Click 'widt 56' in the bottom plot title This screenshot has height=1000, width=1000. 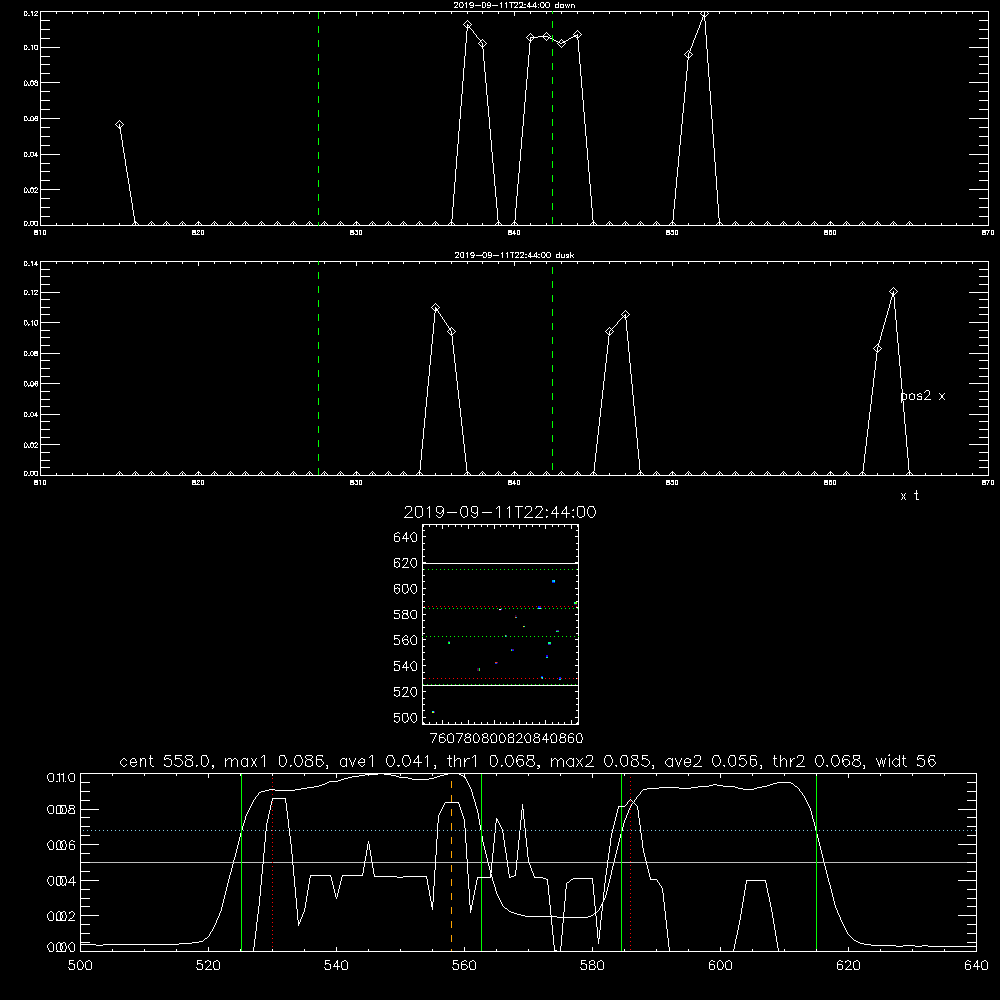[906, 761]
